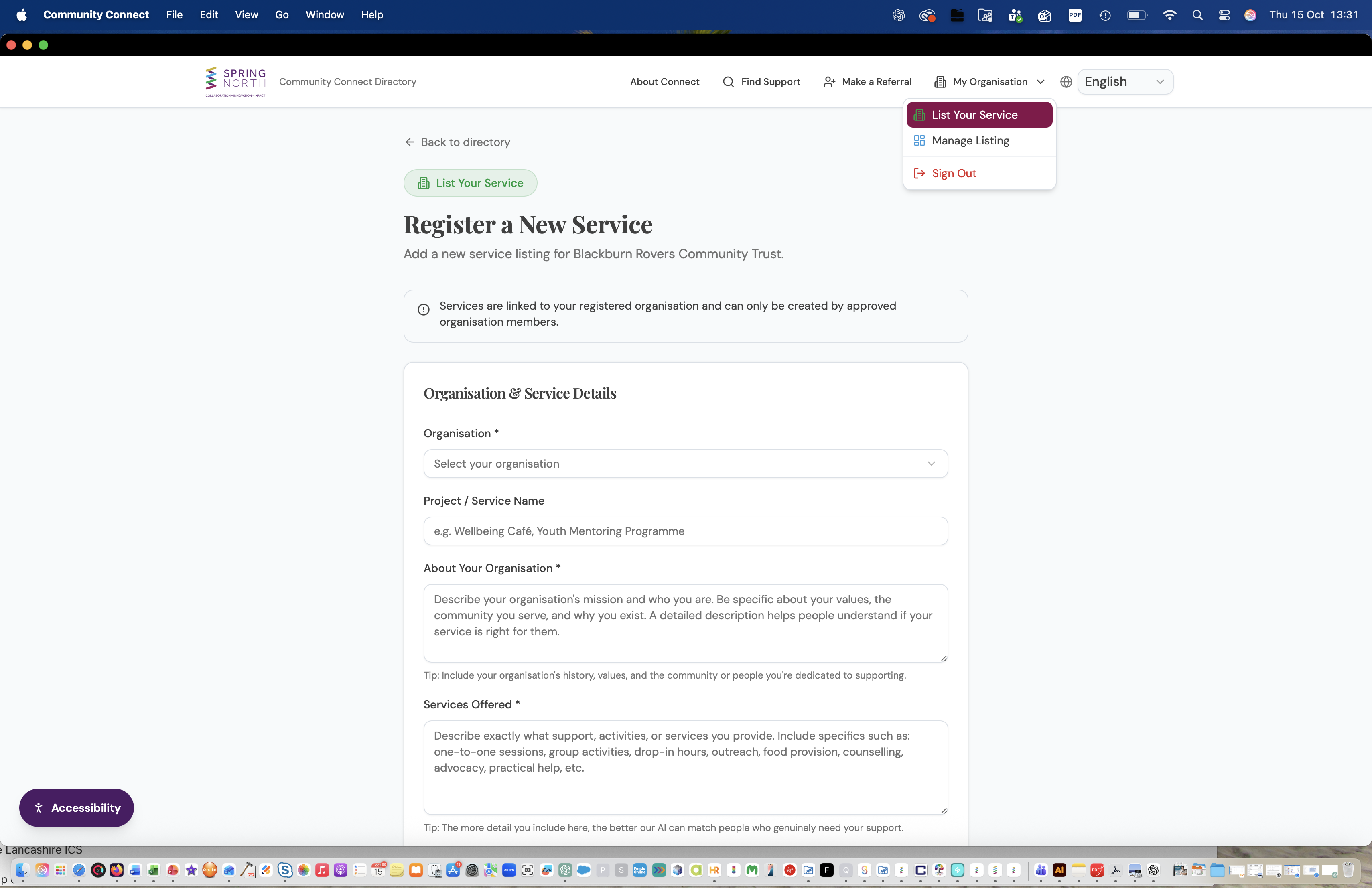Click the Project / Service Name field
1372x888 pixels.
click(x=686, y=531)
